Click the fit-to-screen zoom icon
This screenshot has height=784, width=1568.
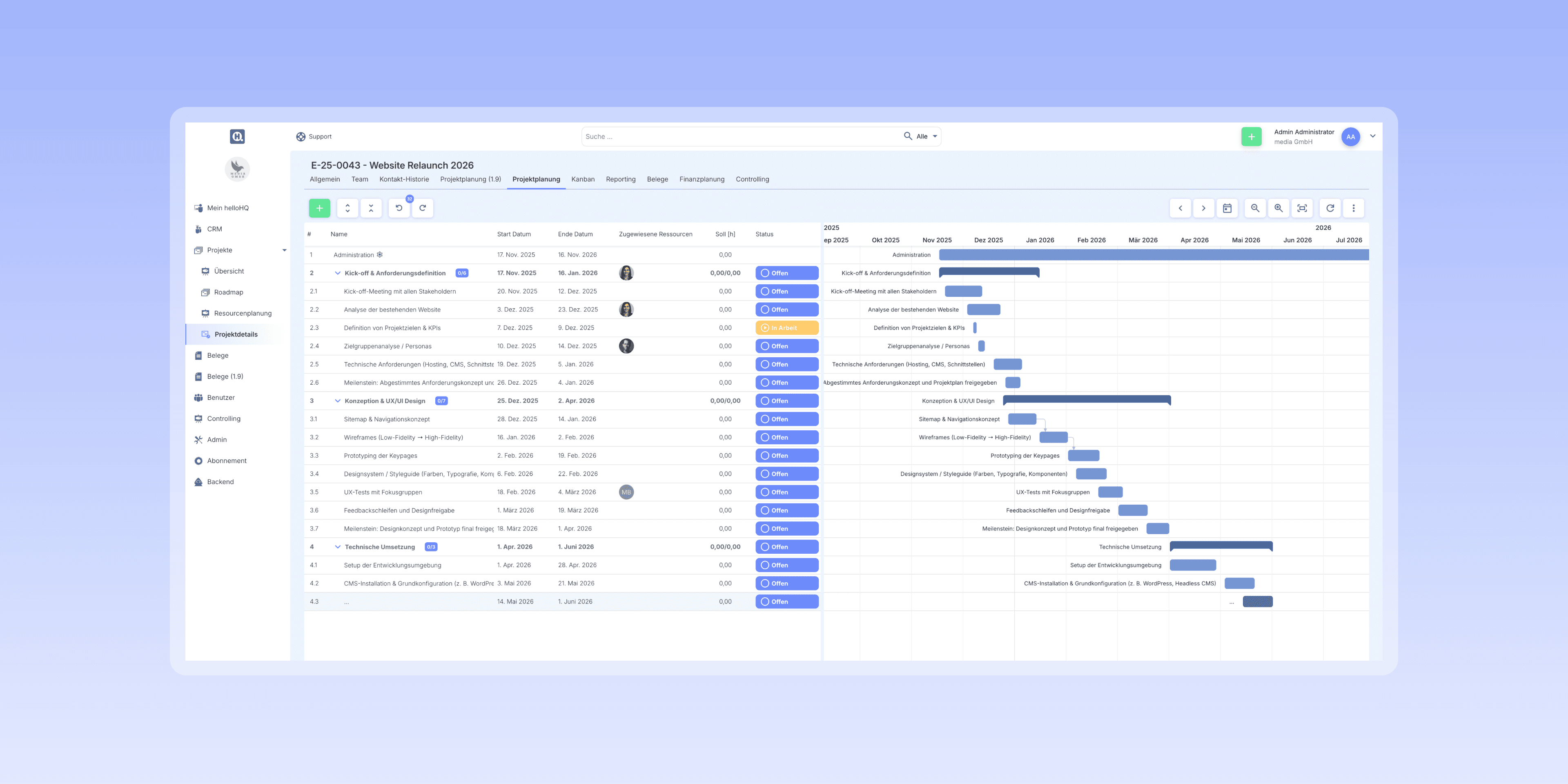(x=1302, y=208)
